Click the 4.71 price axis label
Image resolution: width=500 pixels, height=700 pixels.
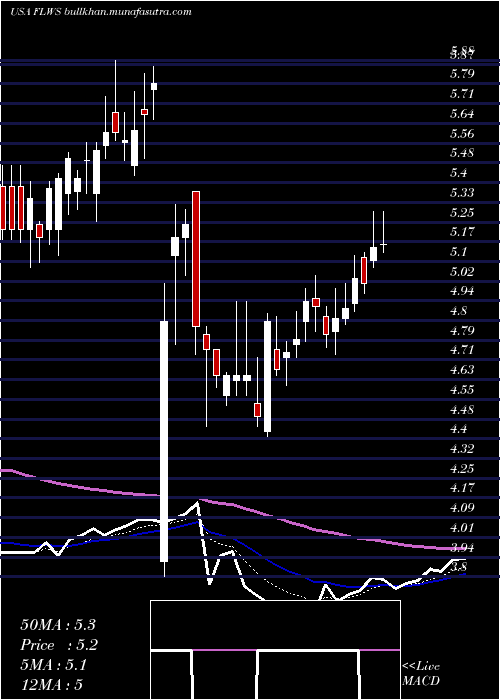(462, 350)
